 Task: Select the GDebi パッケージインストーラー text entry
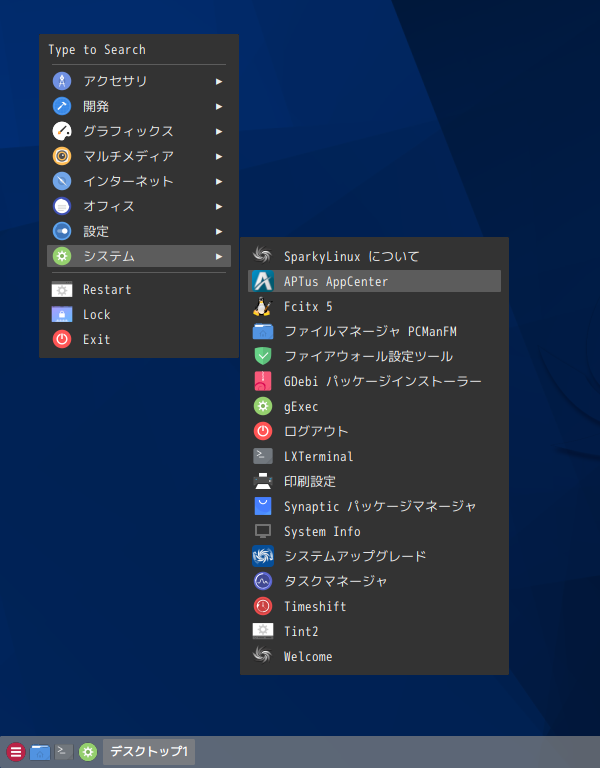[x=383, y=381]
